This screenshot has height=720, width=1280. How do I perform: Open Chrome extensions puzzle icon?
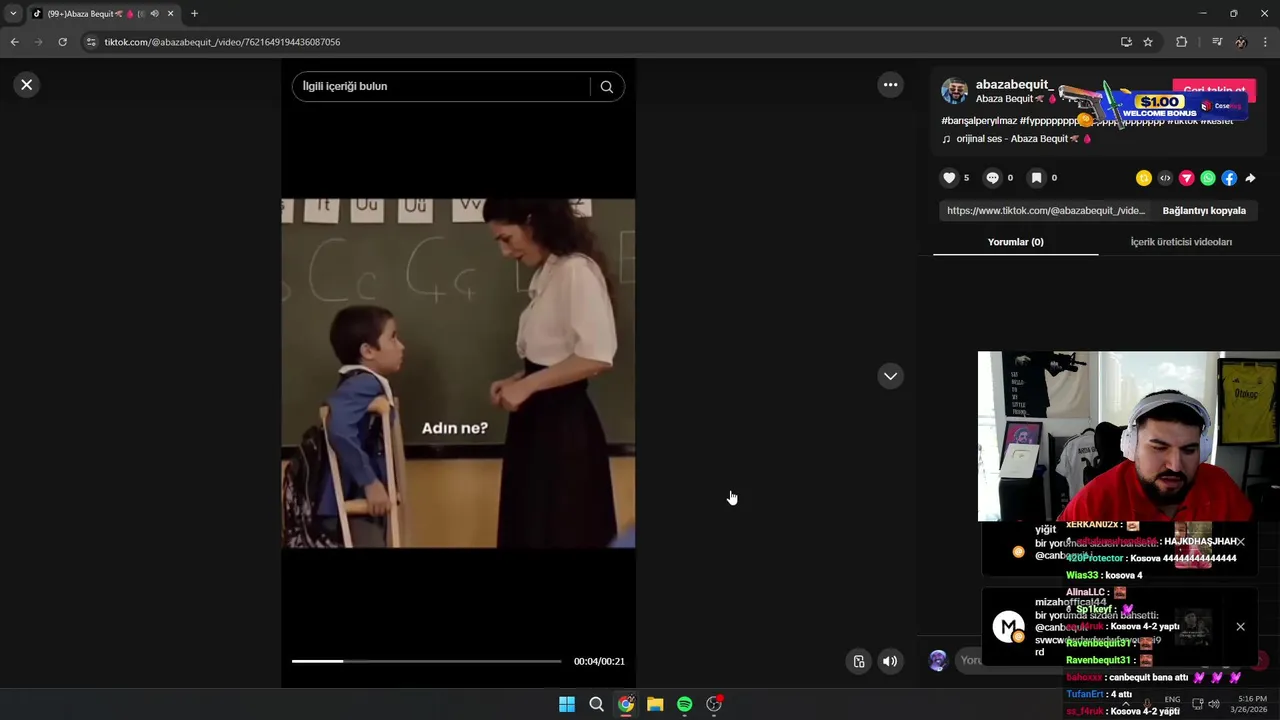tap(1181, 42)
